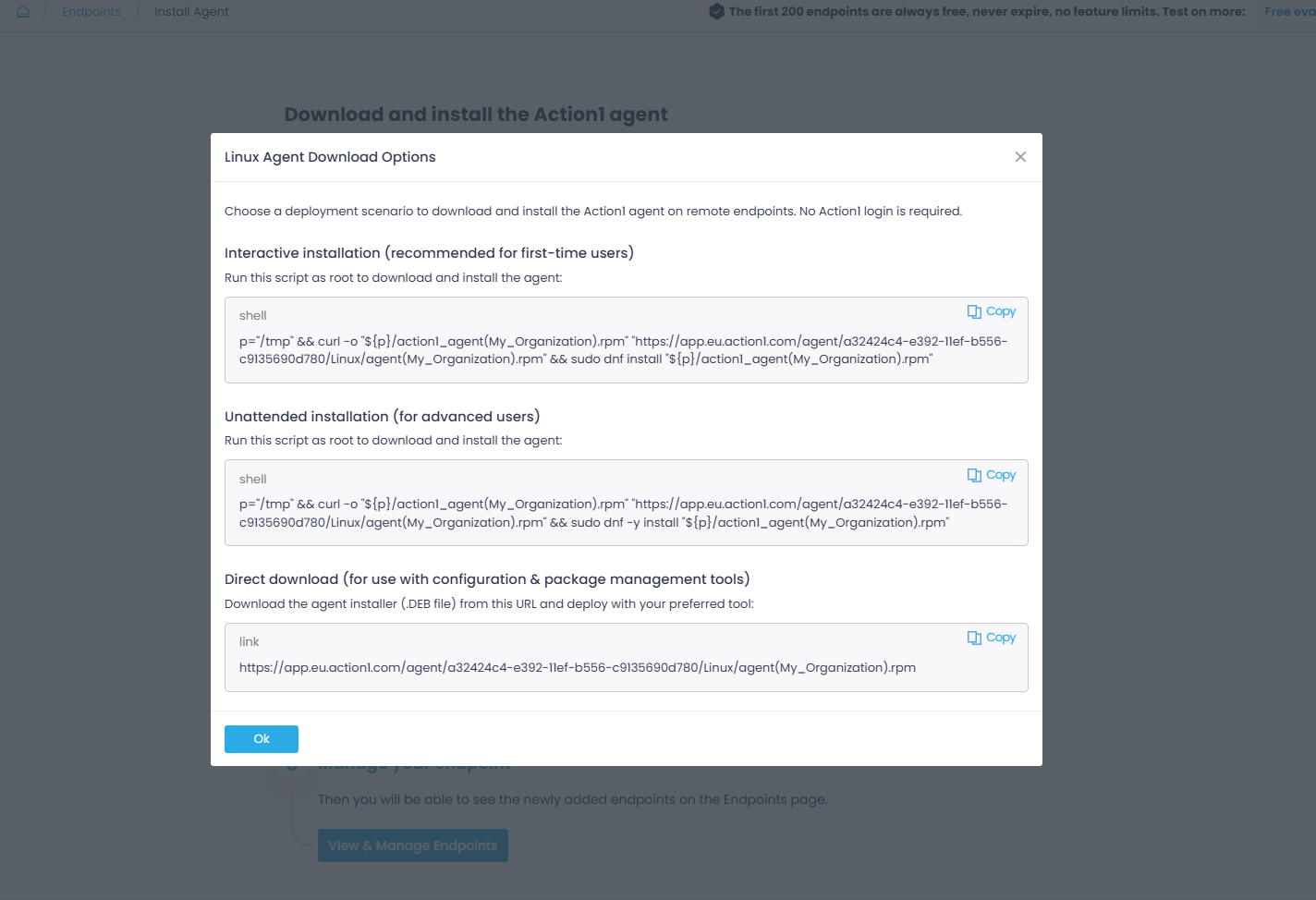The height and width of the screenshot is (900, 1316).
Task: Click the 'Interactive installation' section heading
Action: coord(429,253)
